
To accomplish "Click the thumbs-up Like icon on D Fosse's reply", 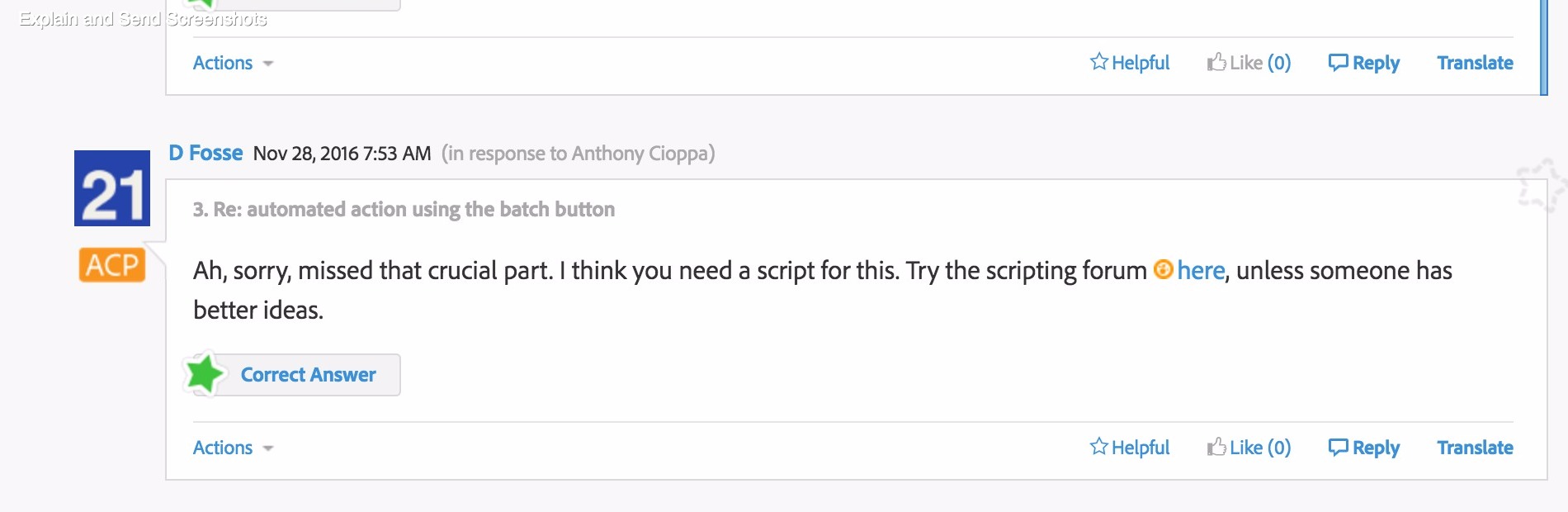I will pyautogui.click(x=1215, y=447).
